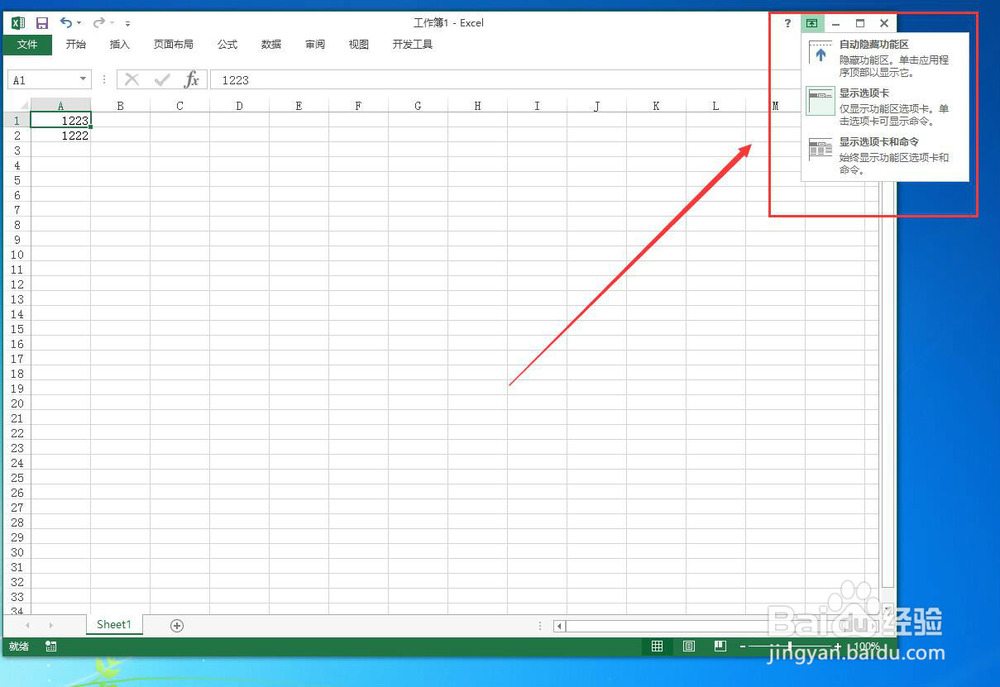The height and width of the screenshot is (687, 1000).
Task: Click the Excel application icon in title bar
Action: click(x=18, y=23)
